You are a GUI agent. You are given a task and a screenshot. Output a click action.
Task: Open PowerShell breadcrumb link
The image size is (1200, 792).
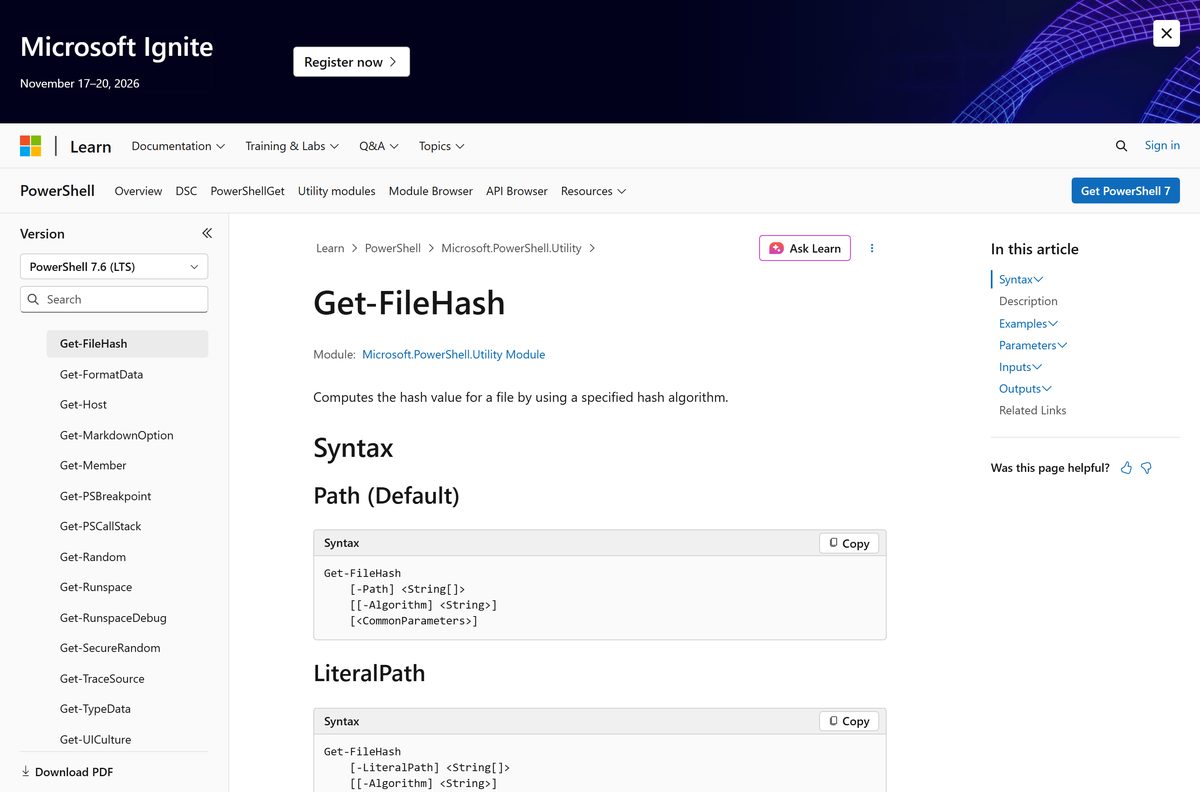[x=392, y=248]
